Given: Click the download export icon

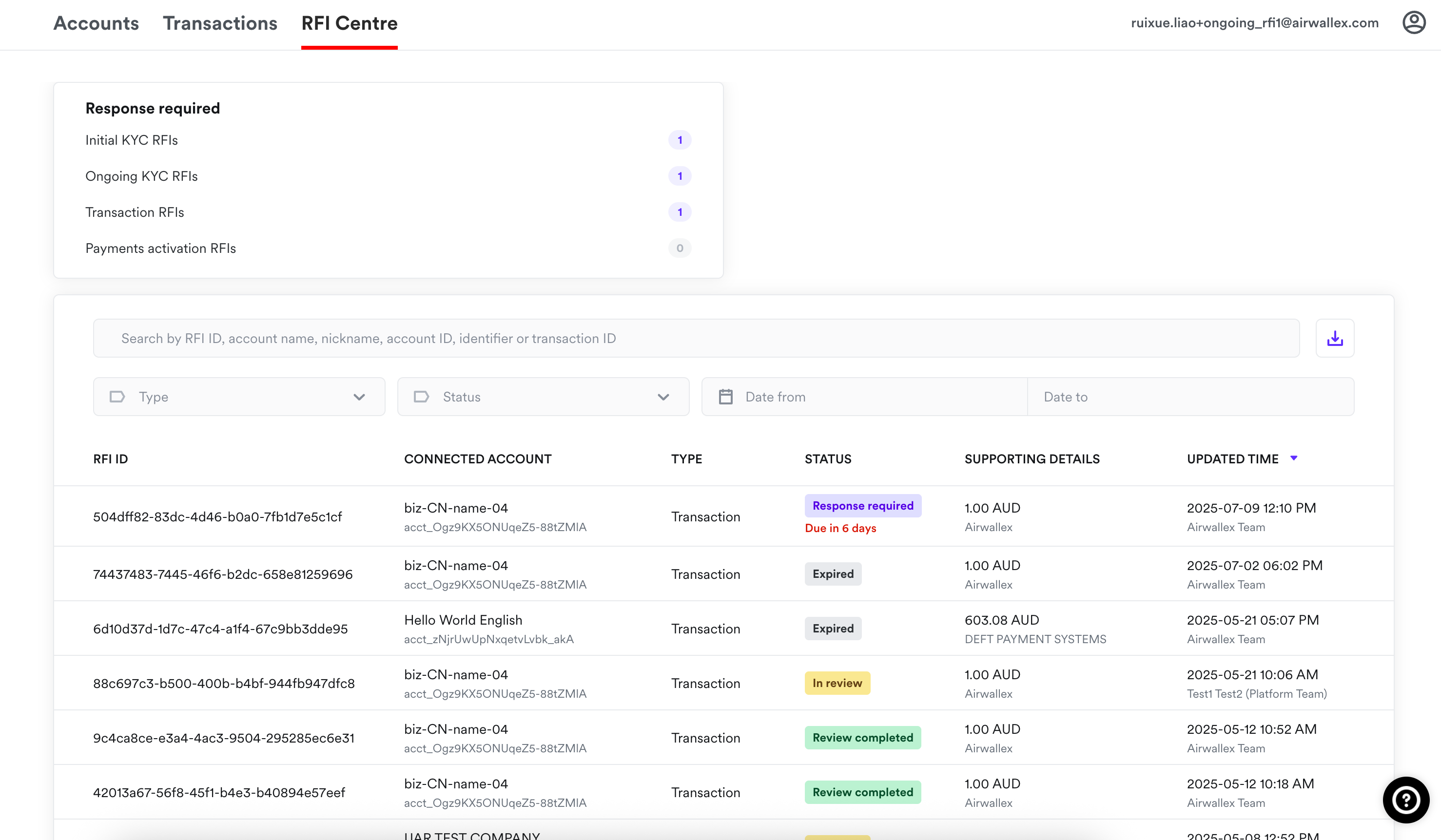Looking at the screenshot, I should coord(1336,338).
